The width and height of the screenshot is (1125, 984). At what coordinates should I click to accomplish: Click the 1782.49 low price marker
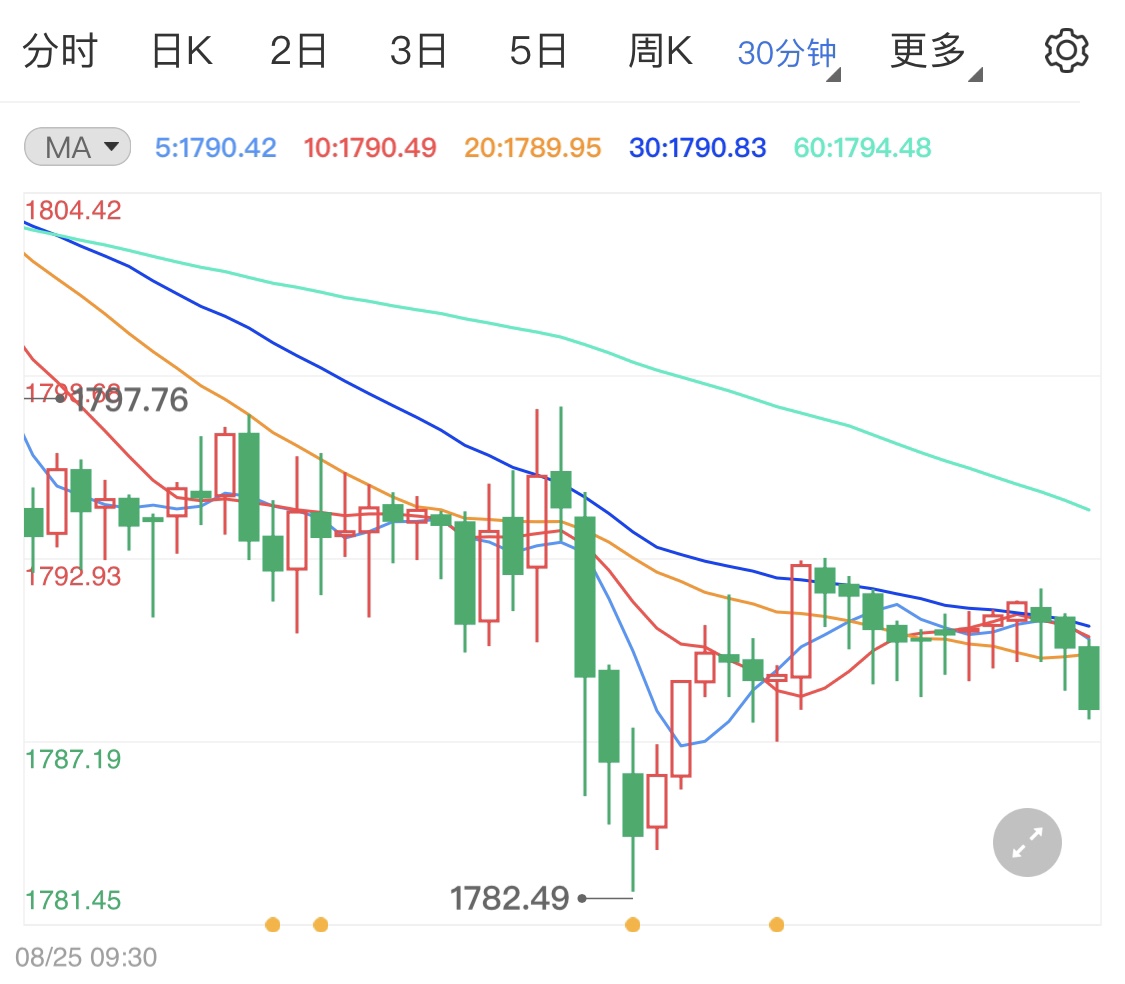[x=509, y=899]
